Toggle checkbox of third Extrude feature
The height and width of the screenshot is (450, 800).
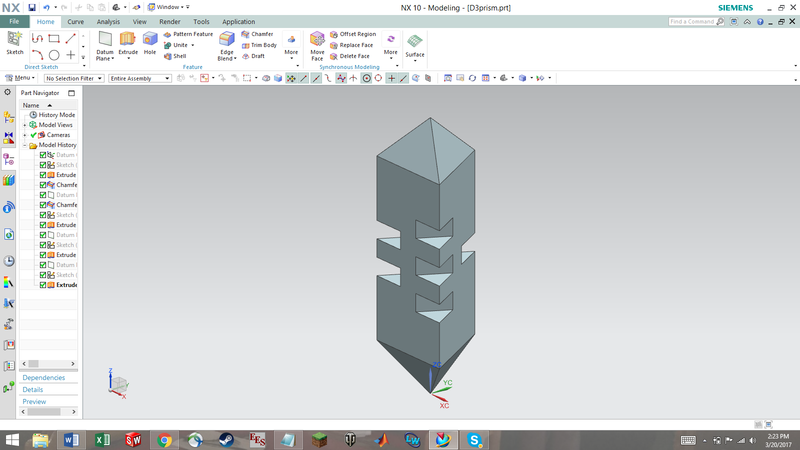(x=43, y=255)
